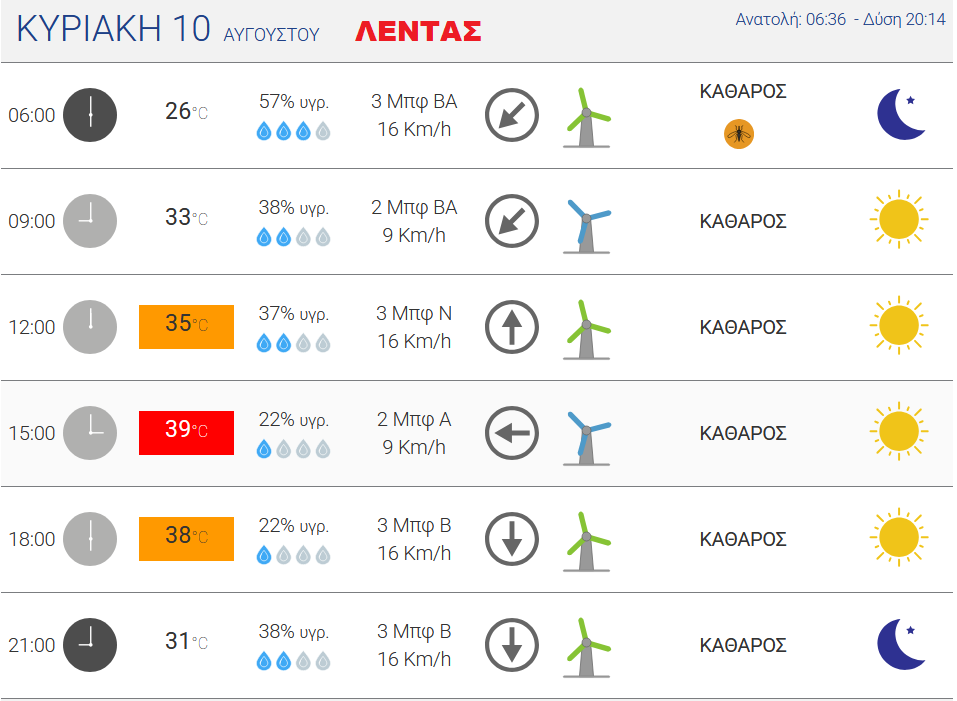
Task: Click the orange 35°C temperature box
Action: click(186, 326)
